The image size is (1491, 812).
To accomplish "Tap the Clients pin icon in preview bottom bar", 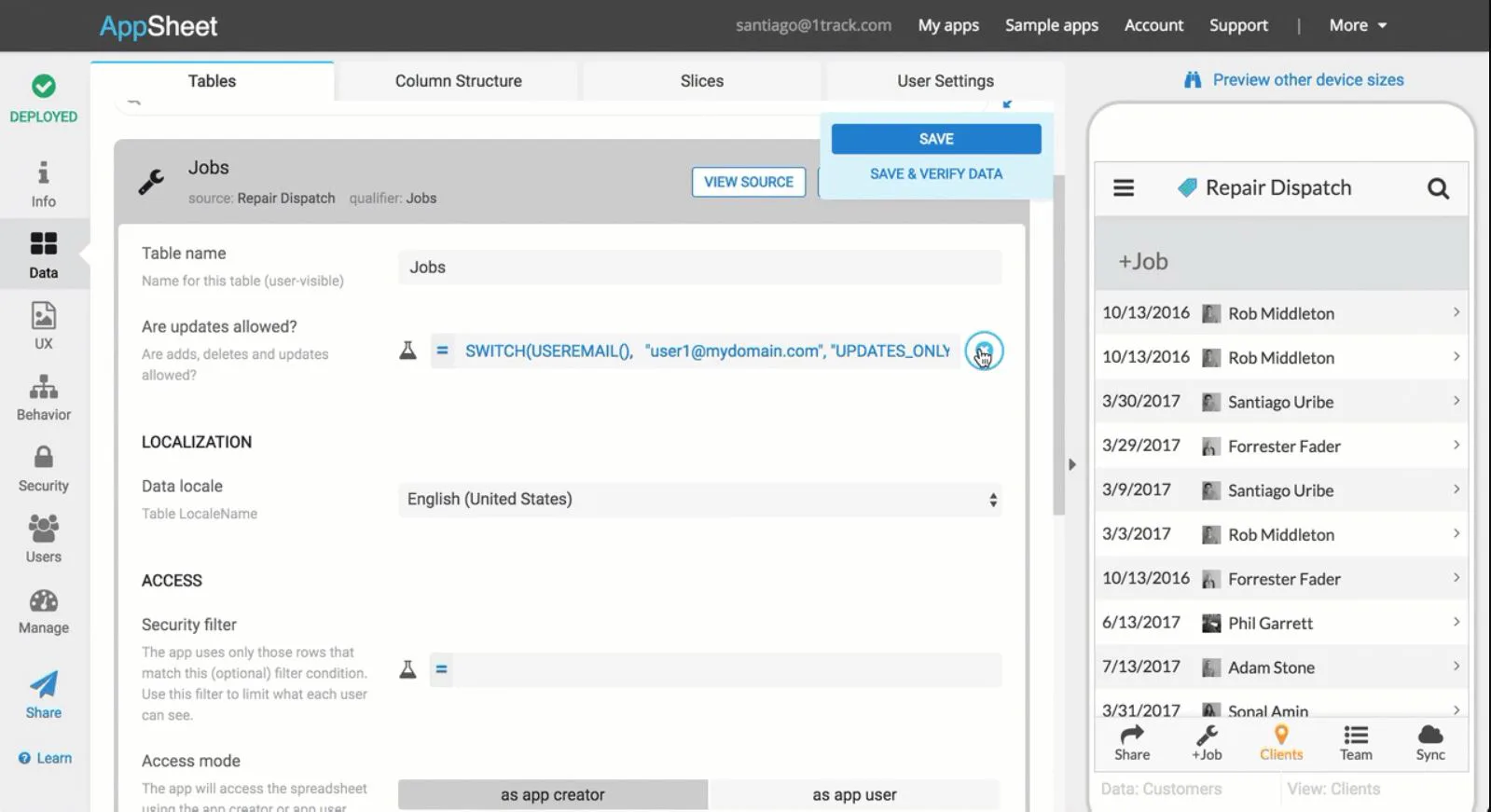I will [x=1281, y=735].
